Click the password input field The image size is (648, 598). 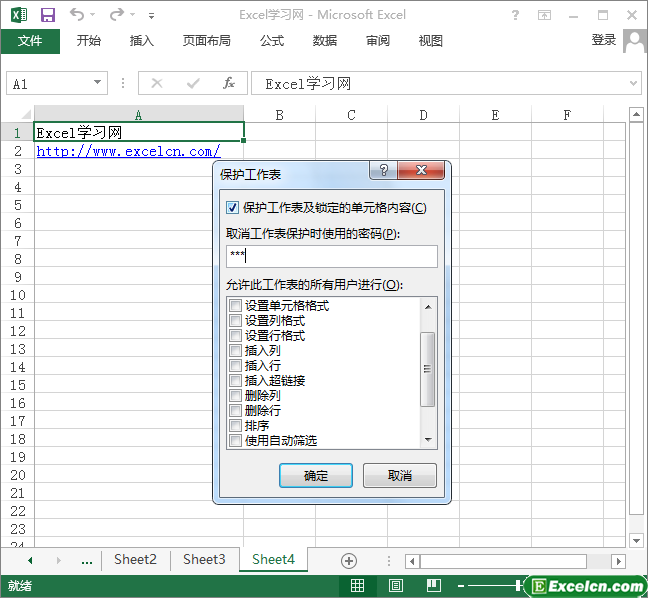coord(332,256)
